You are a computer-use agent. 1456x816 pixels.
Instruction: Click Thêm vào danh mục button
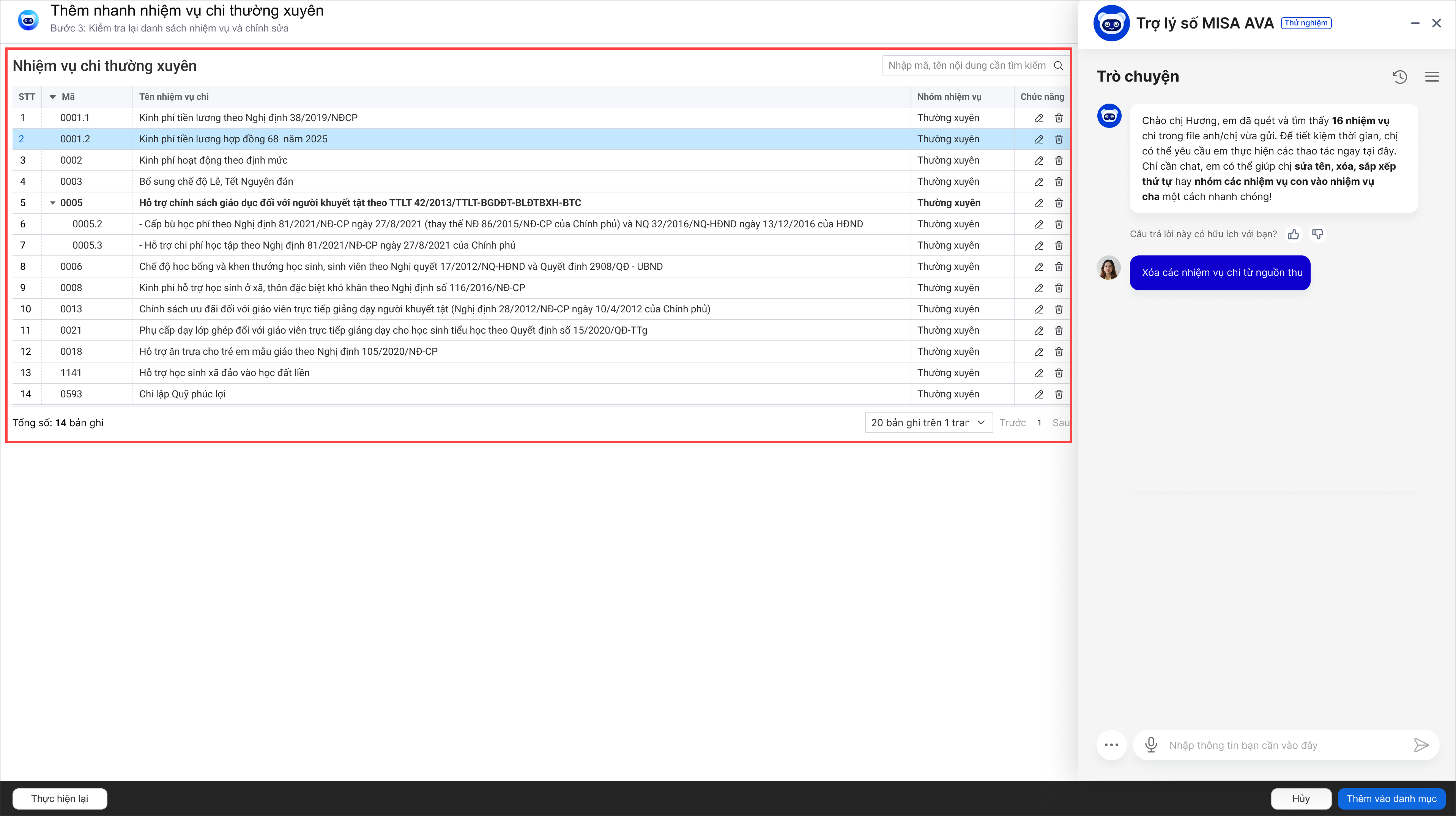tap(1391, 799)
